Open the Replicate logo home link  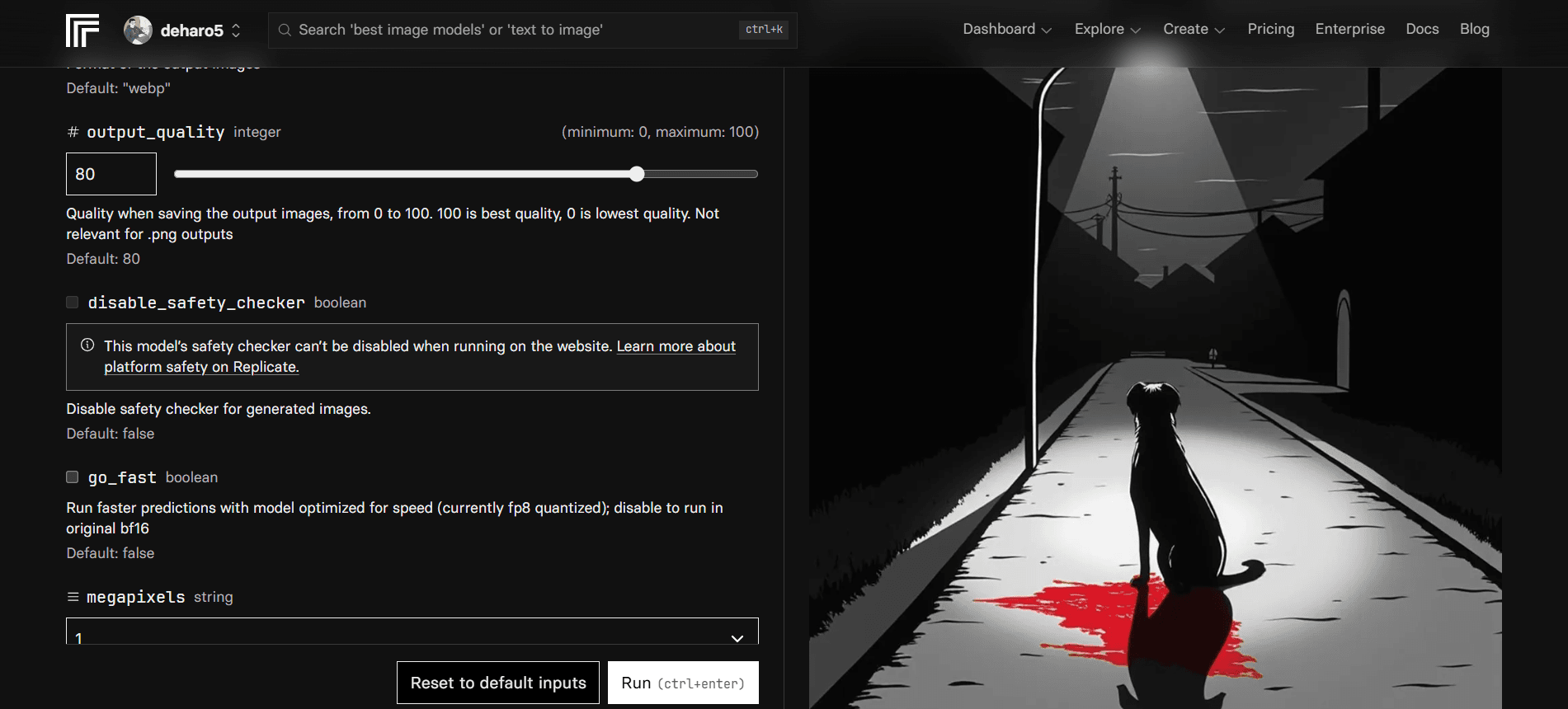pyautogui.click(x=82, y=31)
